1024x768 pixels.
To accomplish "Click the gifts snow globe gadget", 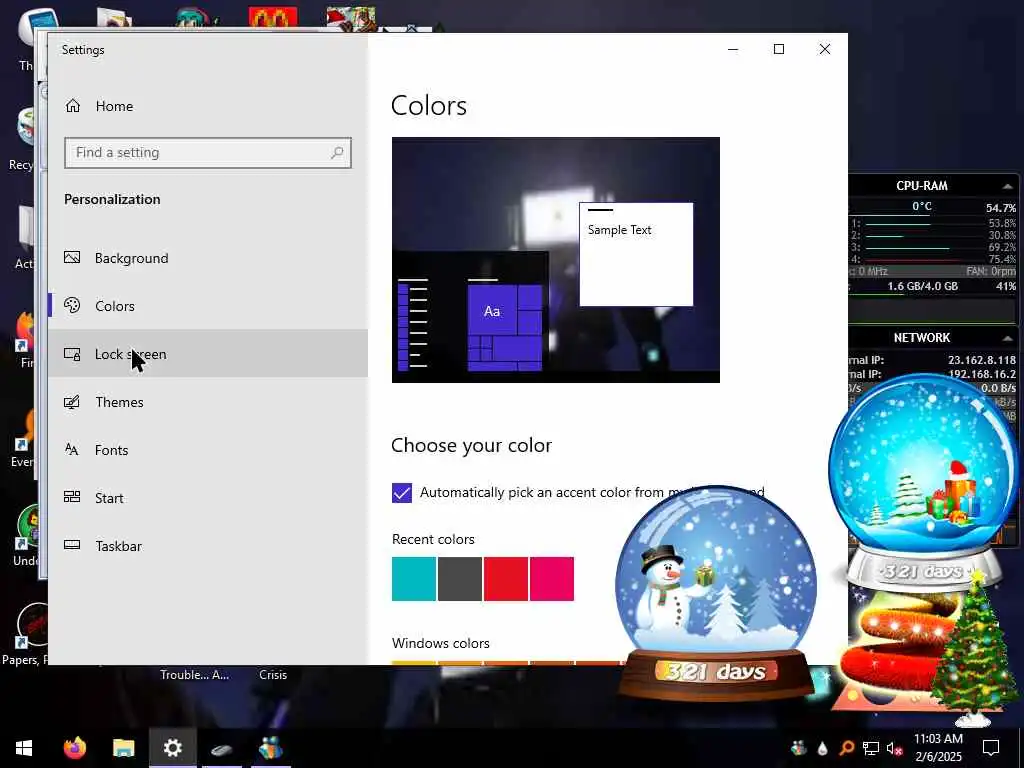I will pyautogui.click(x=923, y=482).
